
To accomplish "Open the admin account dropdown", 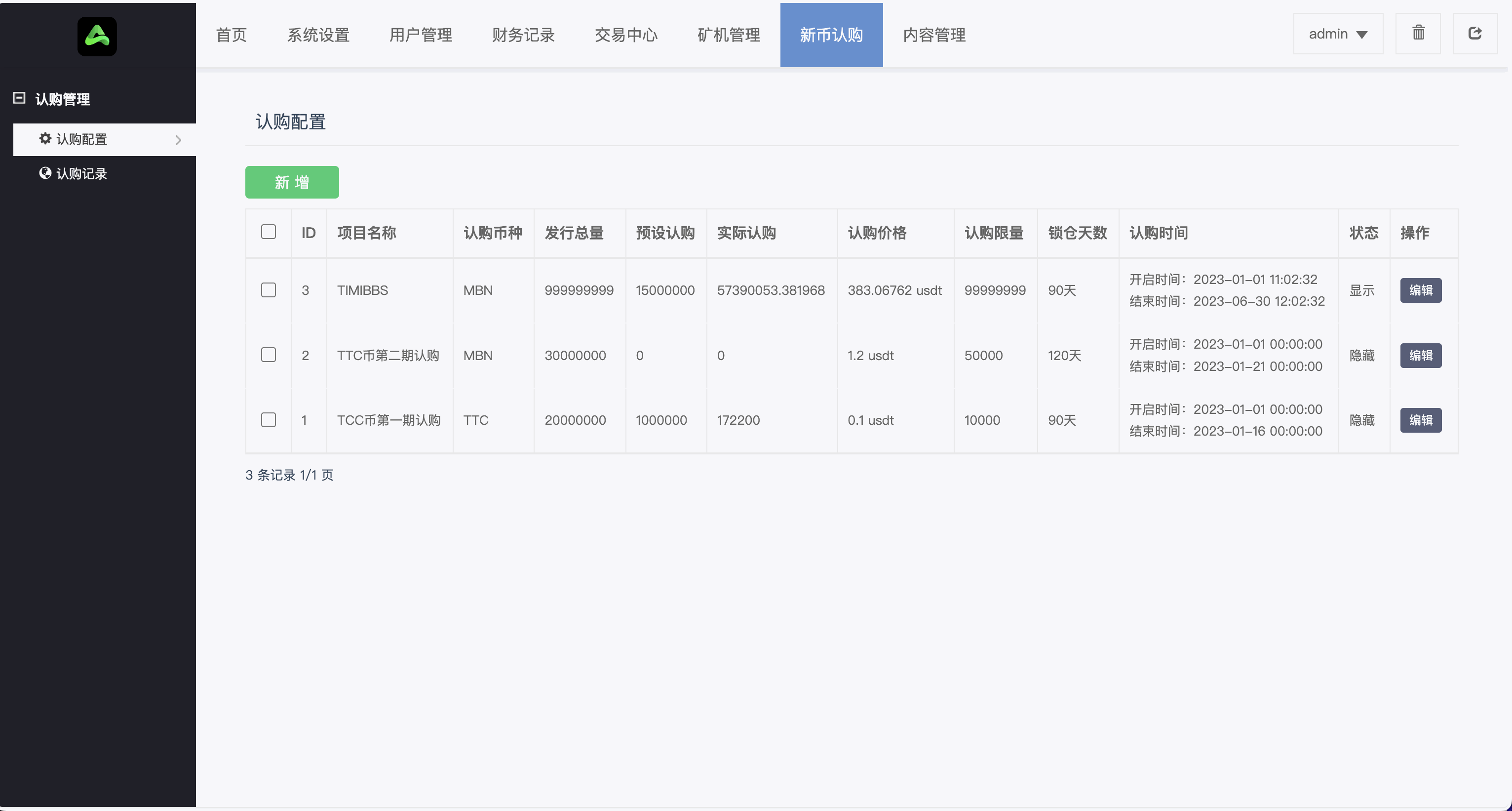I will [x=1338, y=34].
